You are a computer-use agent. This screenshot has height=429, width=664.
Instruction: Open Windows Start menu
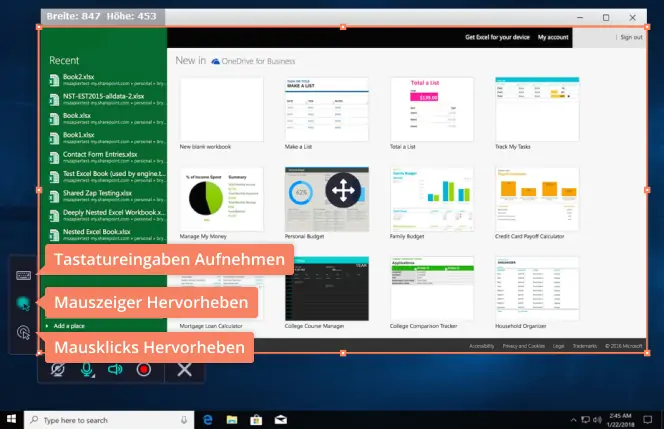coord(11,419)
